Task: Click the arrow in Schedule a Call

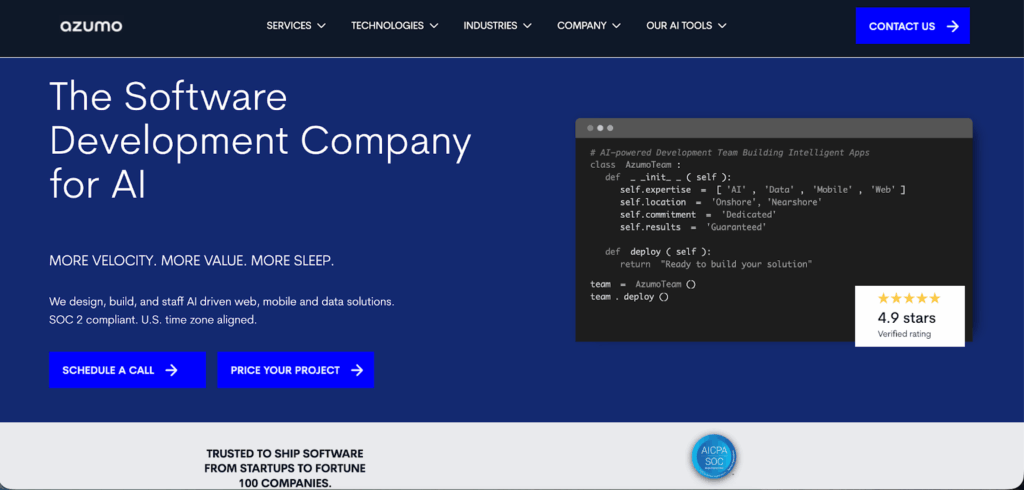Action: pyautogui.click(x=171, y=370)
